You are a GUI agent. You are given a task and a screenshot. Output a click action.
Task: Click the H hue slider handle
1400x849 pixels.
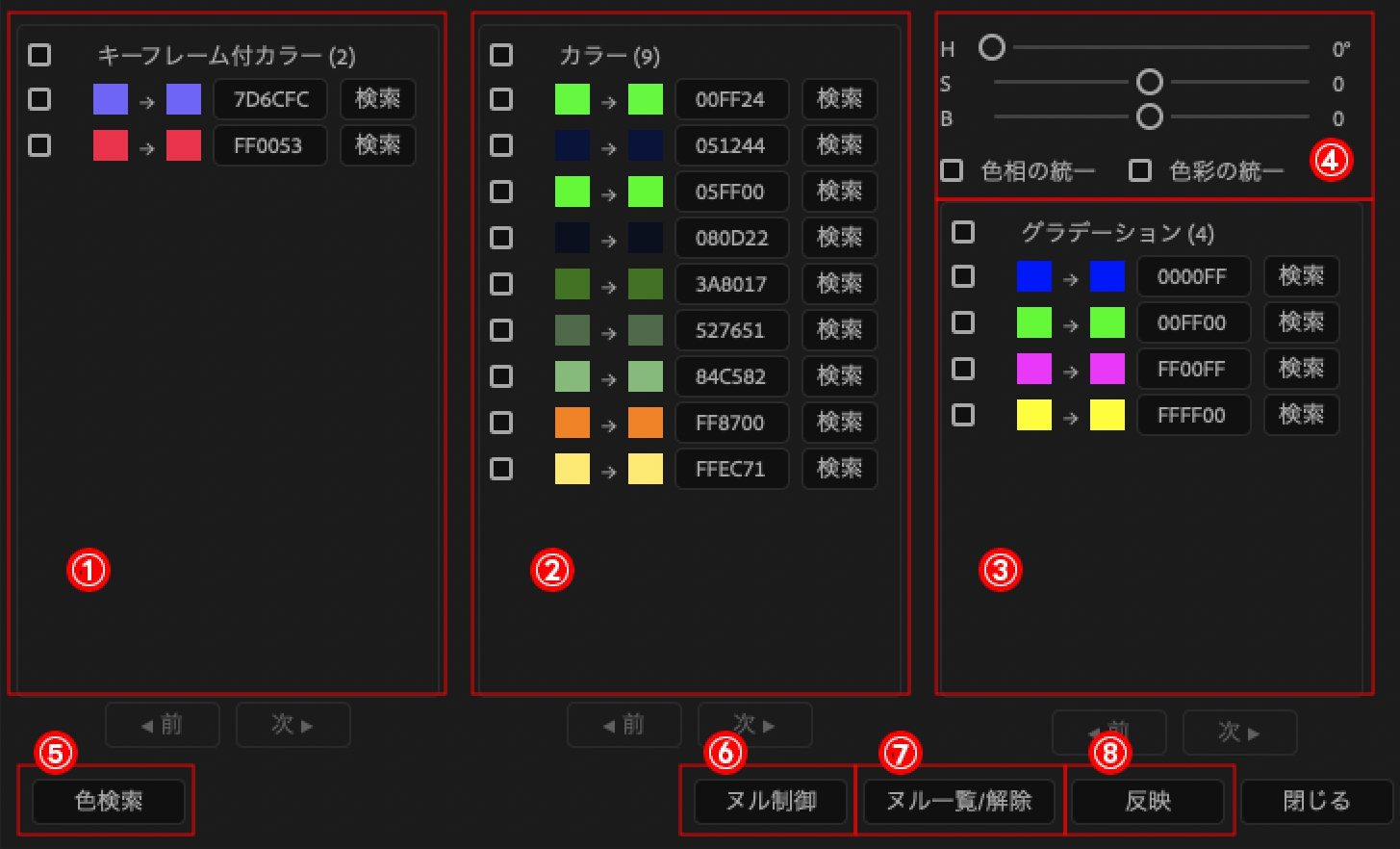[992, 47]
